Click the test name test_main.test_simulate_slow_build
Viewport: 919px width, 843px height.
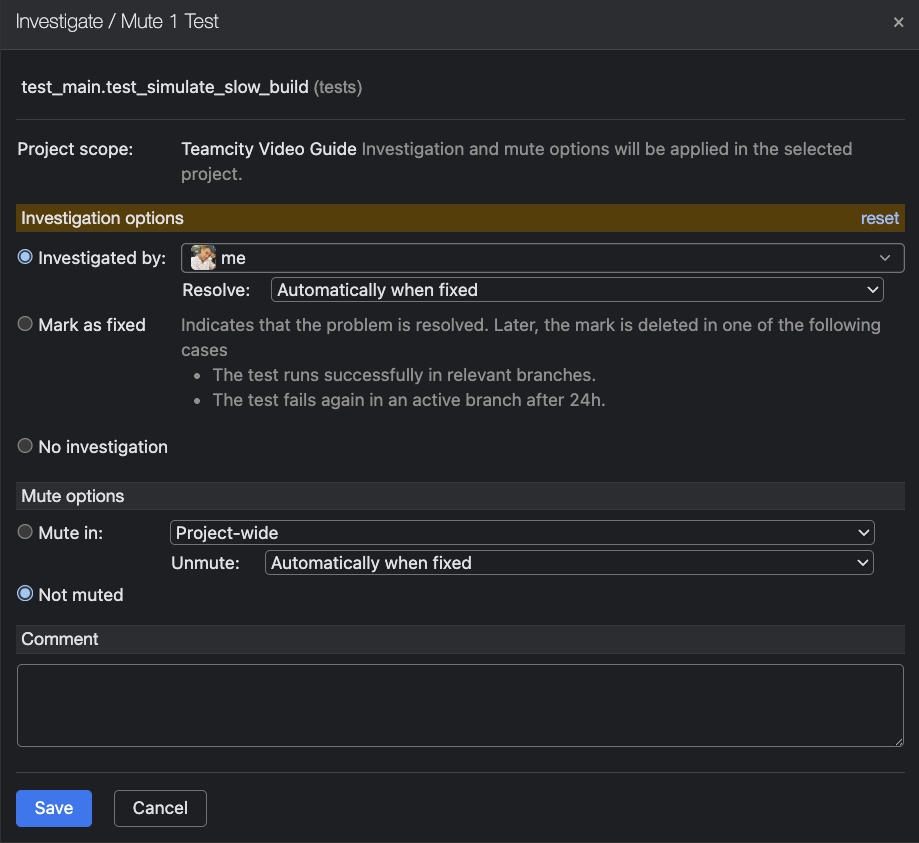[165, 87]
